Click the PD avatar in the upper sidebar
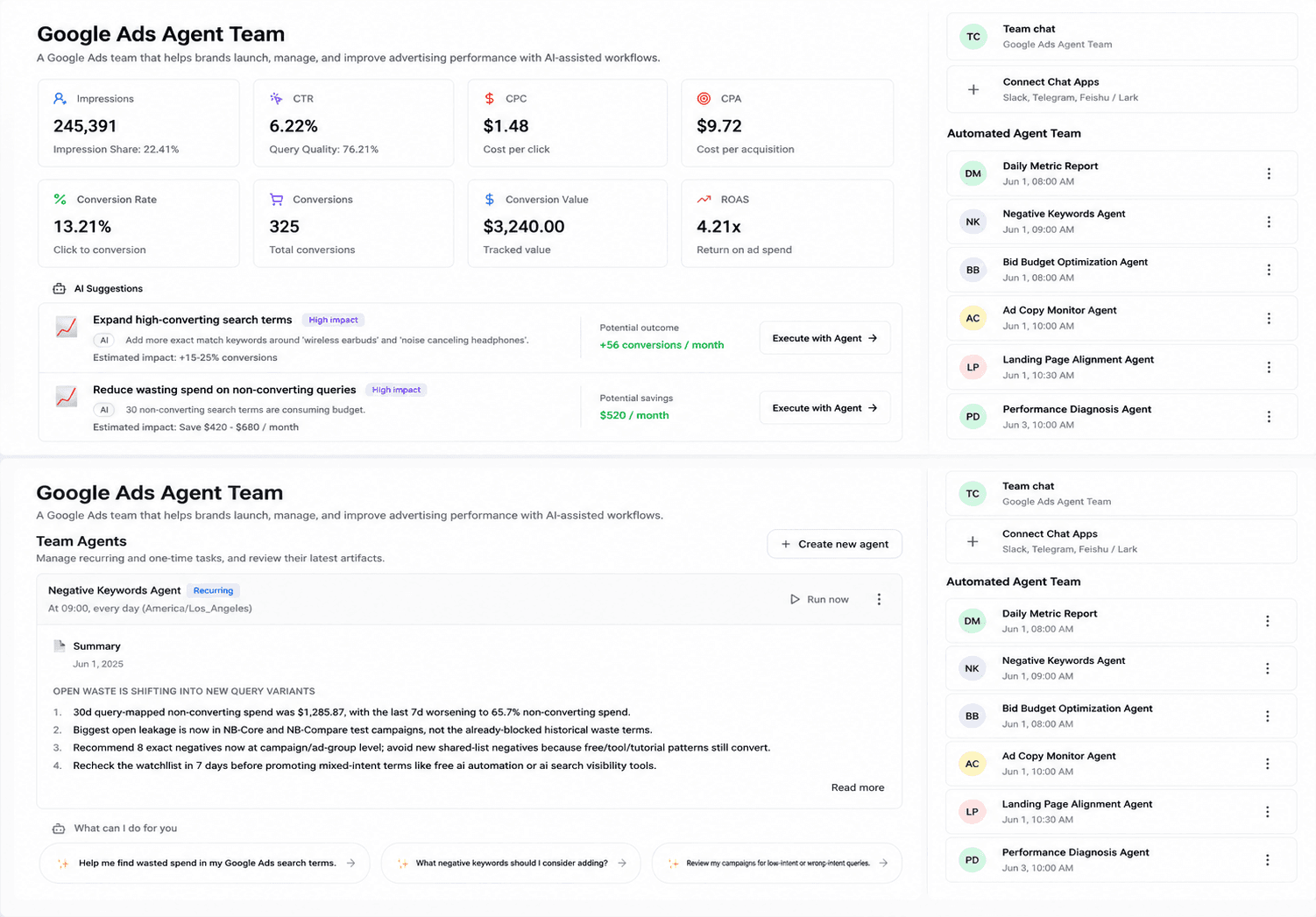Image resolution: width=1316 pixels, height=917 pixels. [973, 417]
